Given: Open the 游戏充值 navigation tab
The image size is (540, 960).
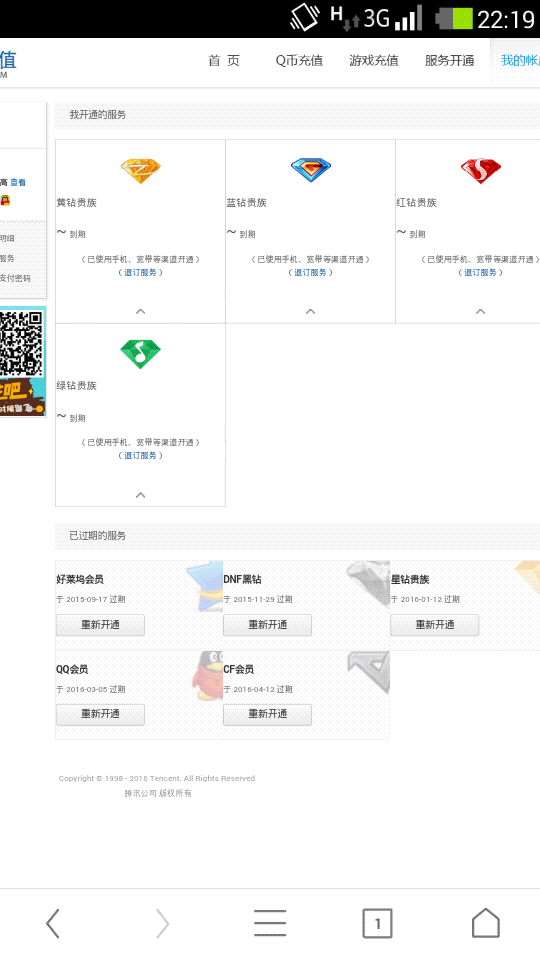Looking at the screenshot, I should point(373,61).
